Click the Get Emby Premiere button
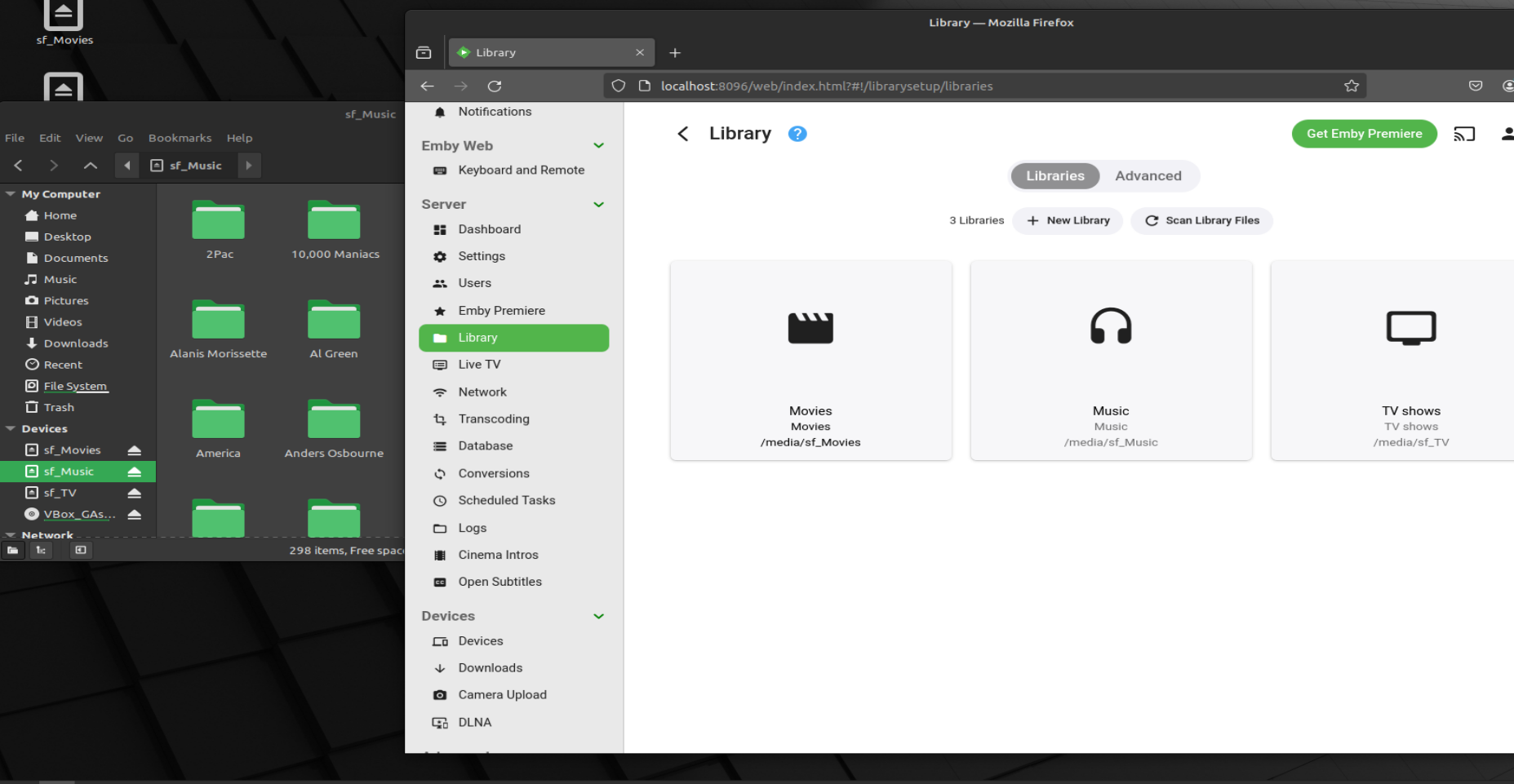Image resolution: width=1514 pixels, height=784 pixels. 1364,134
